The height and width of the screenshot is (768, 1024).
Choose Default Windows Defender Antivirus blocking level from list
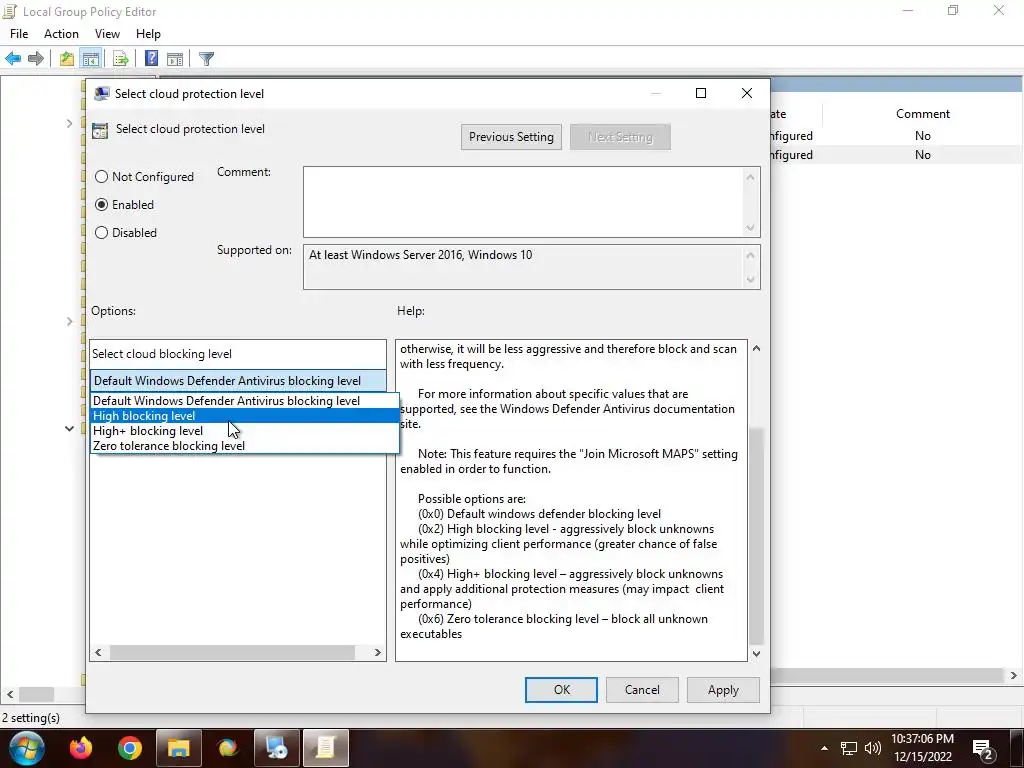click(x=244, y=401)
